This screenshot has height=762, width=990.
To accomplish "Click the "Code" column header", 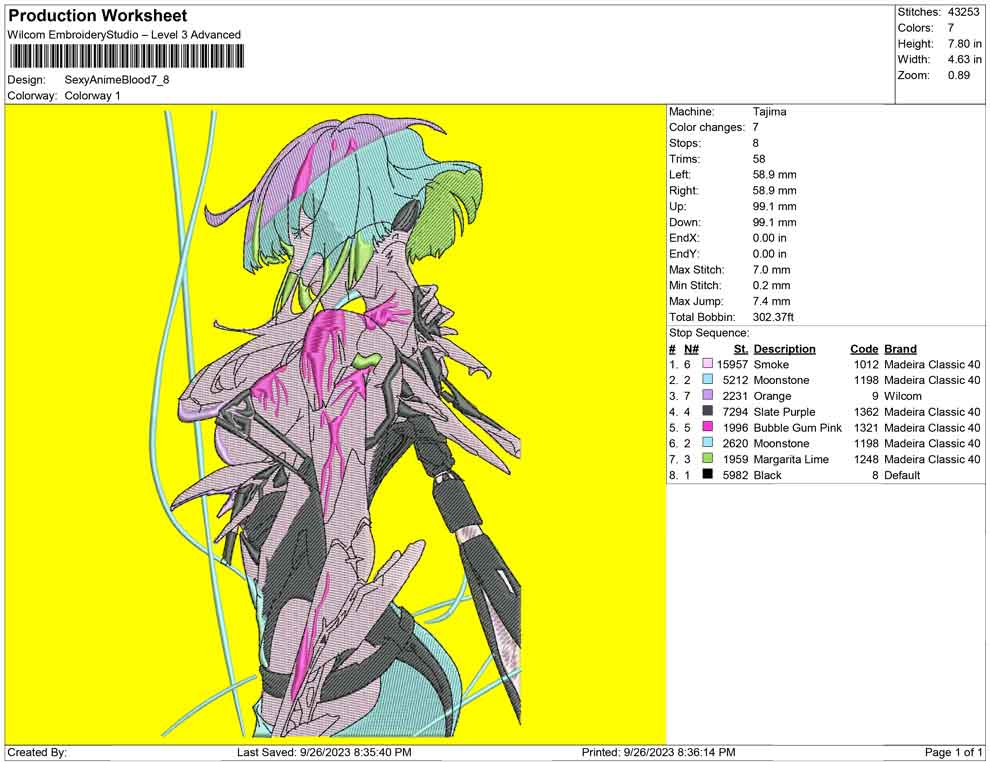I will tap(864, 349).
